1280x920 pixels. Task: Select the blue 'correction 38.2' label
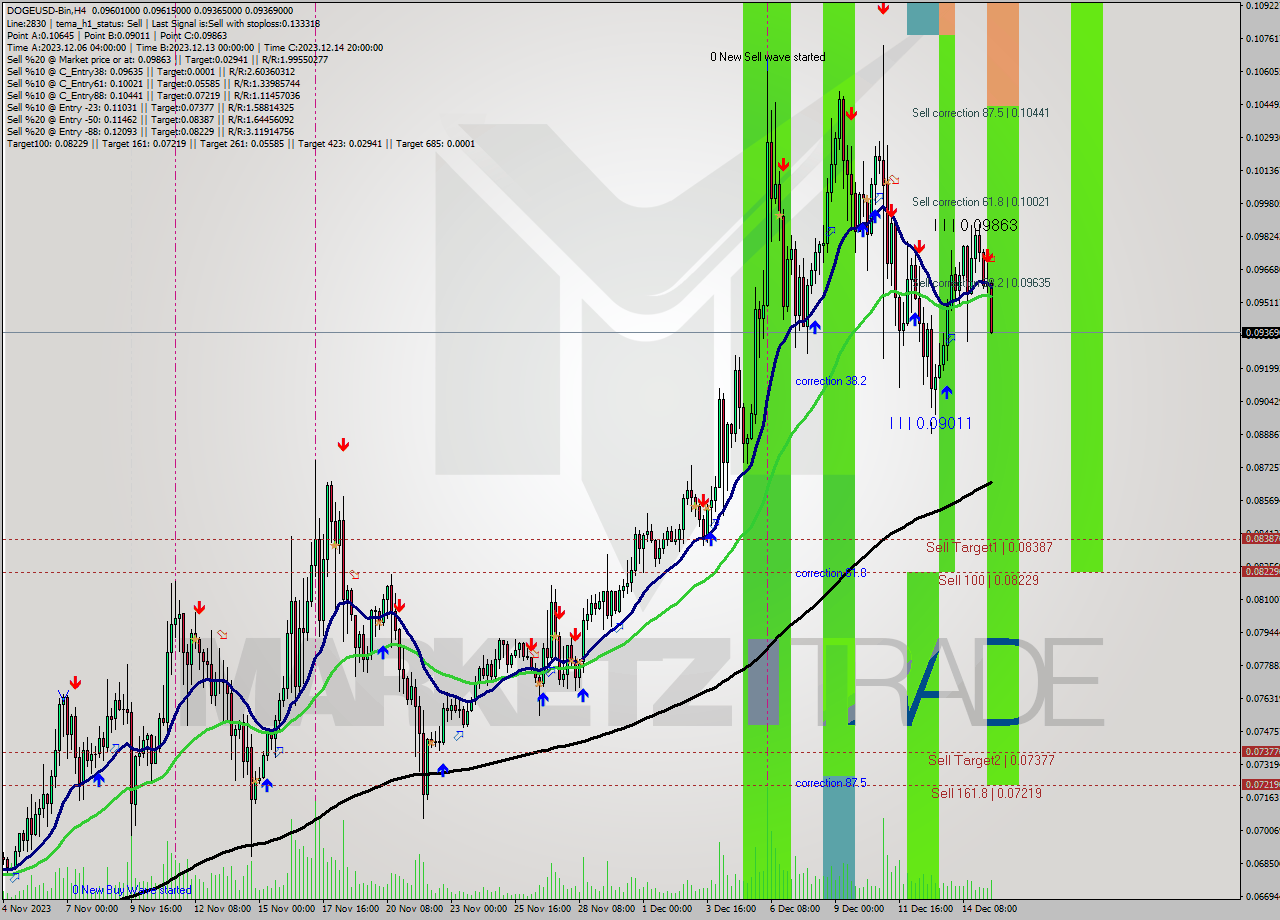pos(831,381)
